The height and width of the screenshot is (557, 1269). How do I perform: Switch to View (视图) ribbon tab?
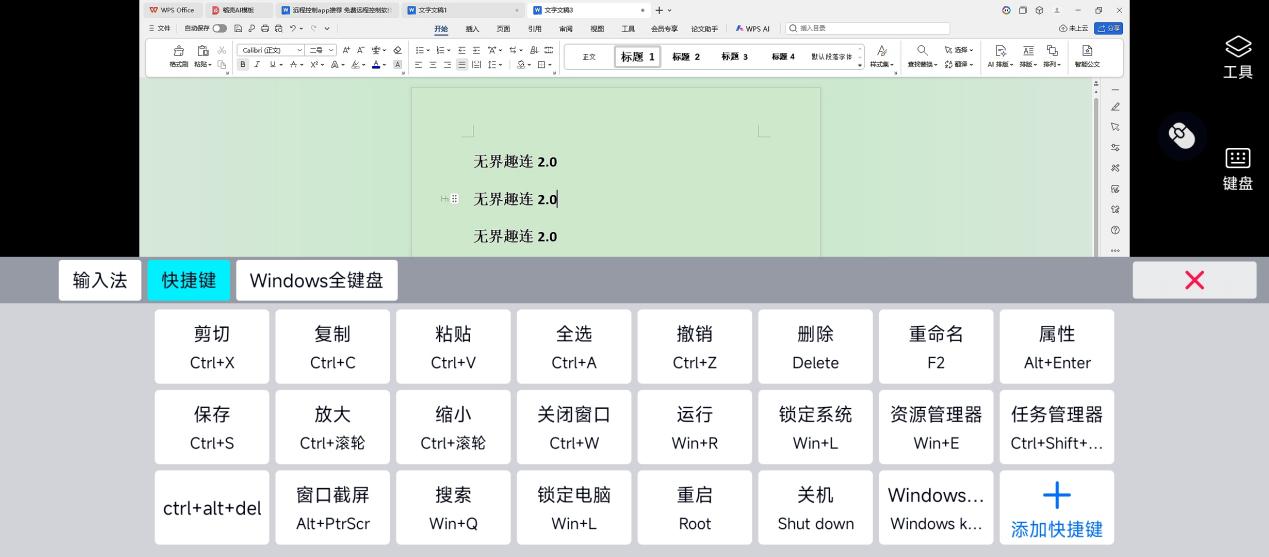tap(597, 29)
